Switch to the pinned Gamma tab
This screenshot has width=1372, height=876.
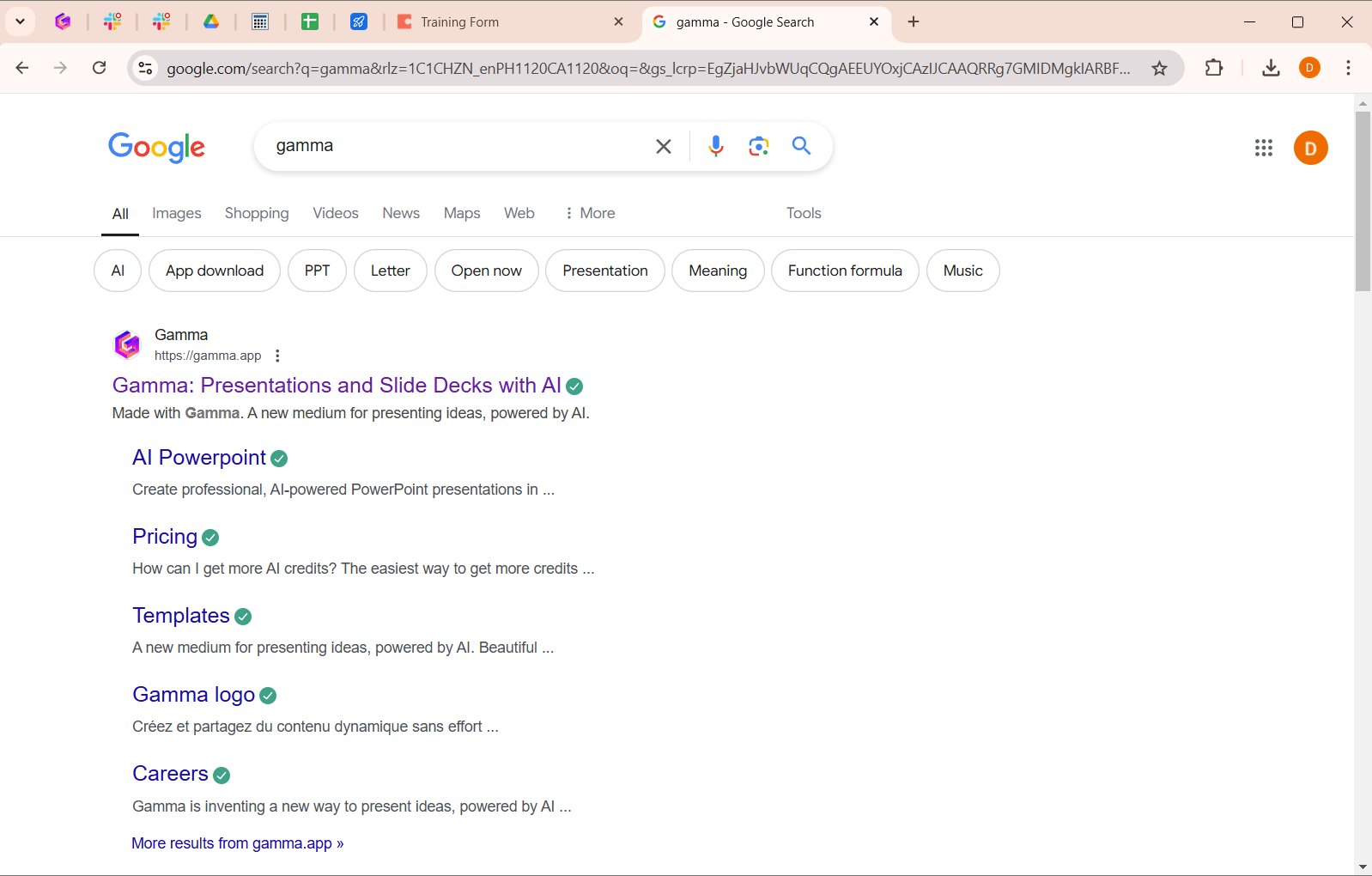tap(63, 21)
